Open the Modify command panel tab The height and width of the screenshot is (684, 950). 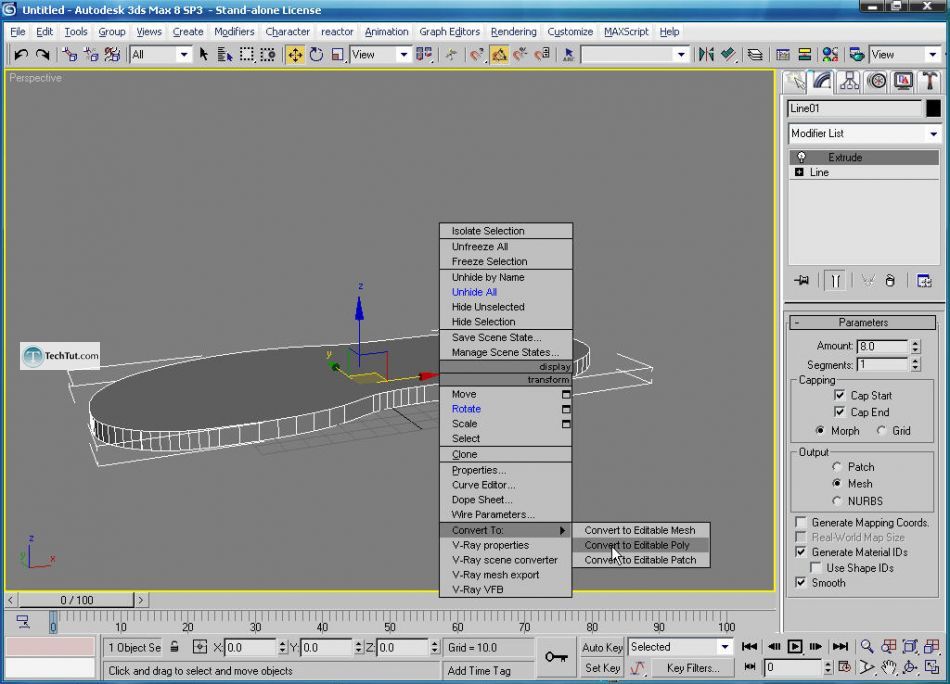tap(822, 82)
